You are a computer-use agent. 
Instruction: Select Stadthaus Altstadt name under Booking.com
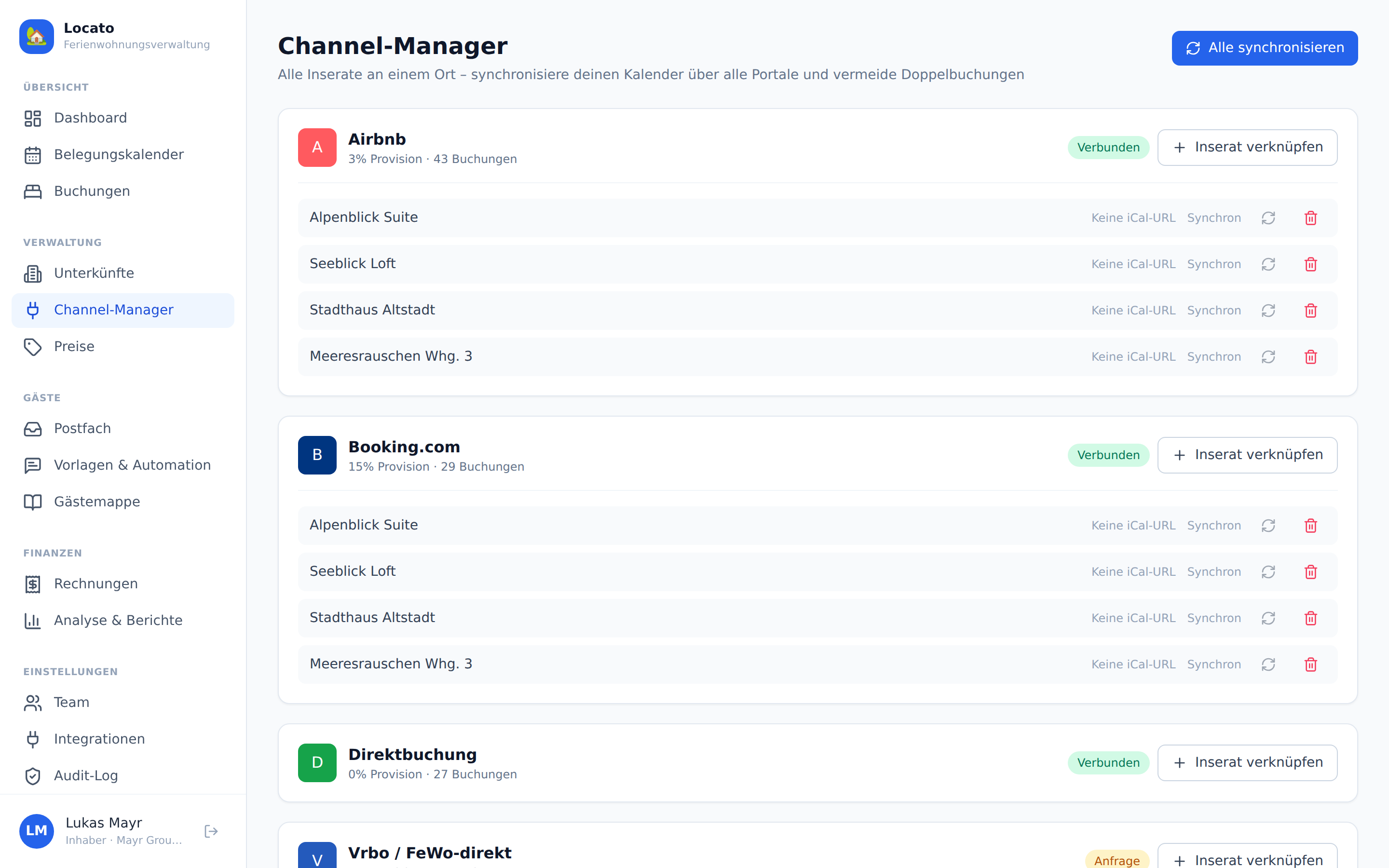pyautogui.click(x=372, y=618)
